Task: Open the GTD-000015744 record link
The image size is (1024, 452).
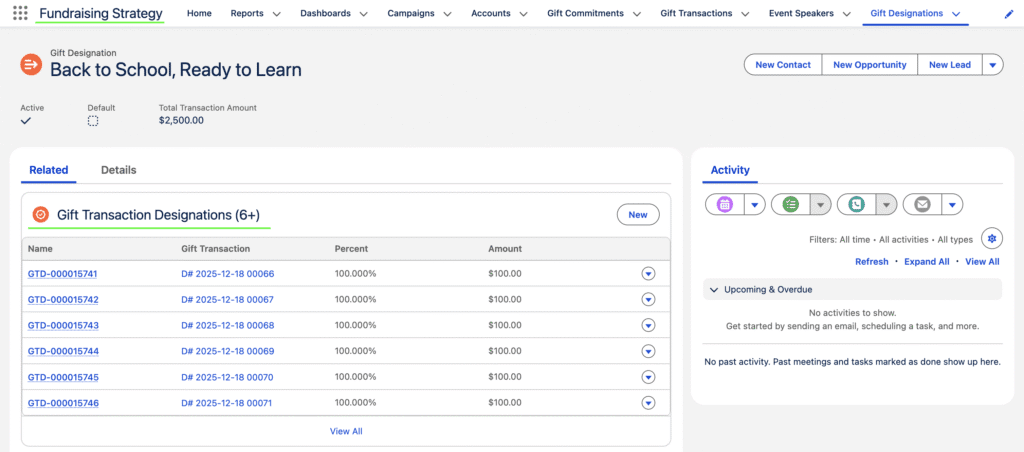Action: pyautogui.click(x=63, y=352)
